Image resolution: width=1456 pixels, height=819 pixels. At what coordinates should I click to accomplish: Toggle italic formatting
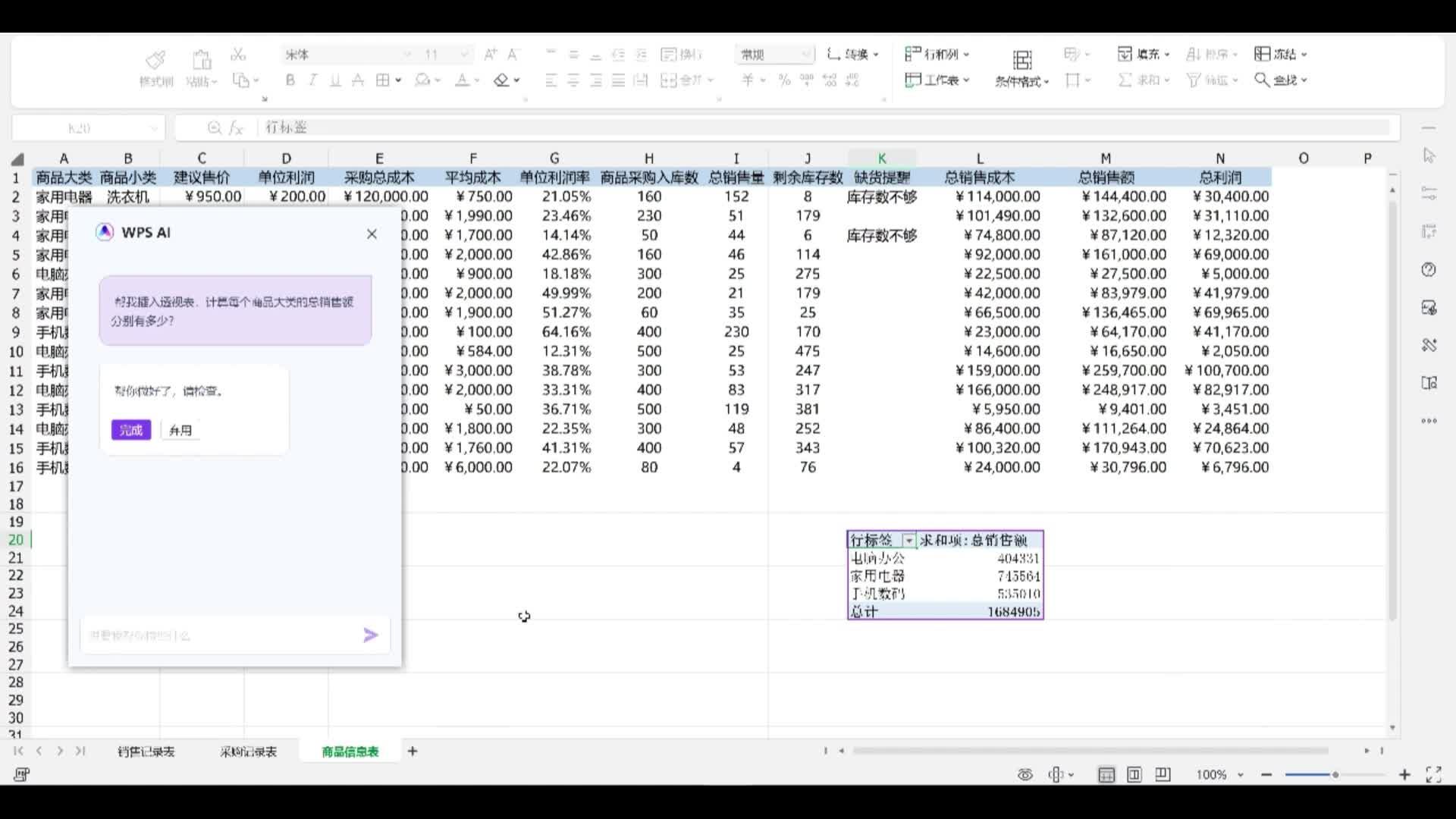(x=312, y=80)
